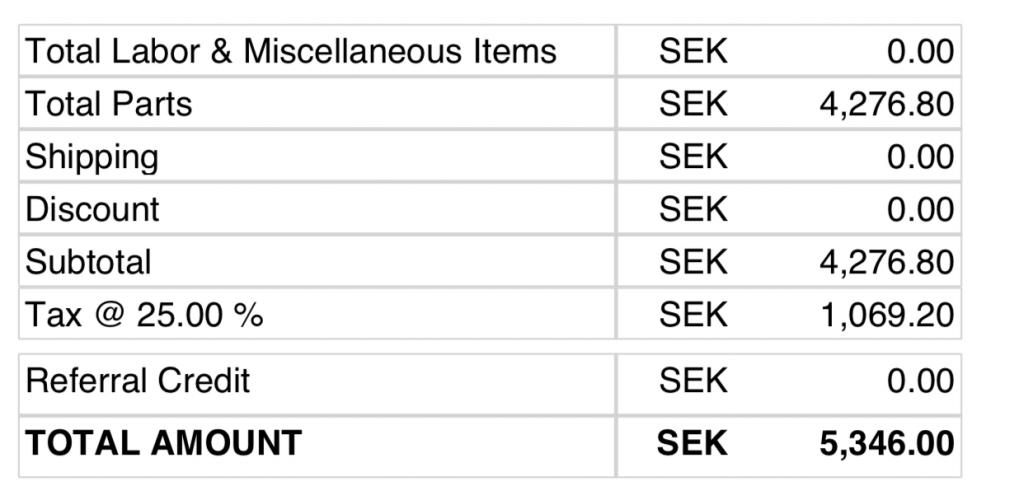Select the Total Parts row label
1024x500 pixels.
tap(108, 104)
